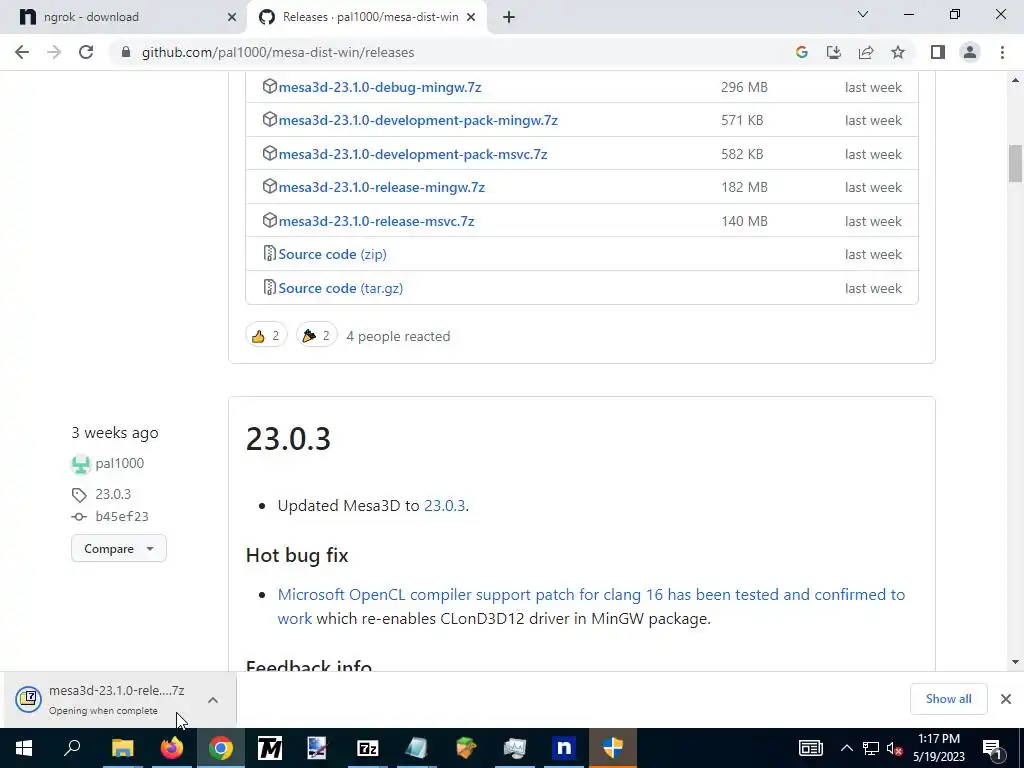Image resolution: width=1024 pixels, height=768 pixels.
Task: Download mesa3d-23.1.0-development-pack-mingw.7z
Action: (418, 120)
